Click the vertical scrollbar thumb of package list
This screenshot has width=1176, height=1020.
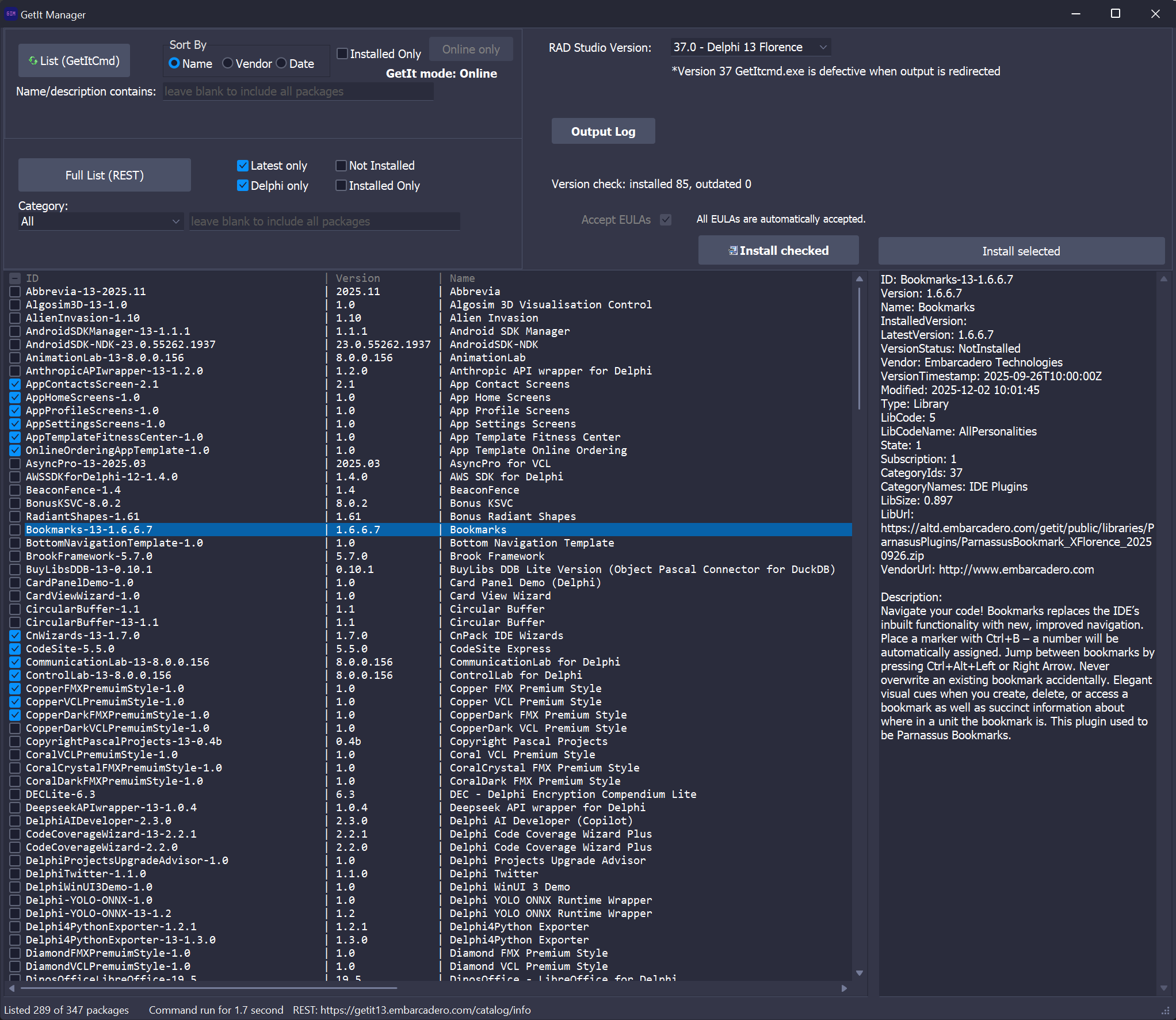pos(859,347)
